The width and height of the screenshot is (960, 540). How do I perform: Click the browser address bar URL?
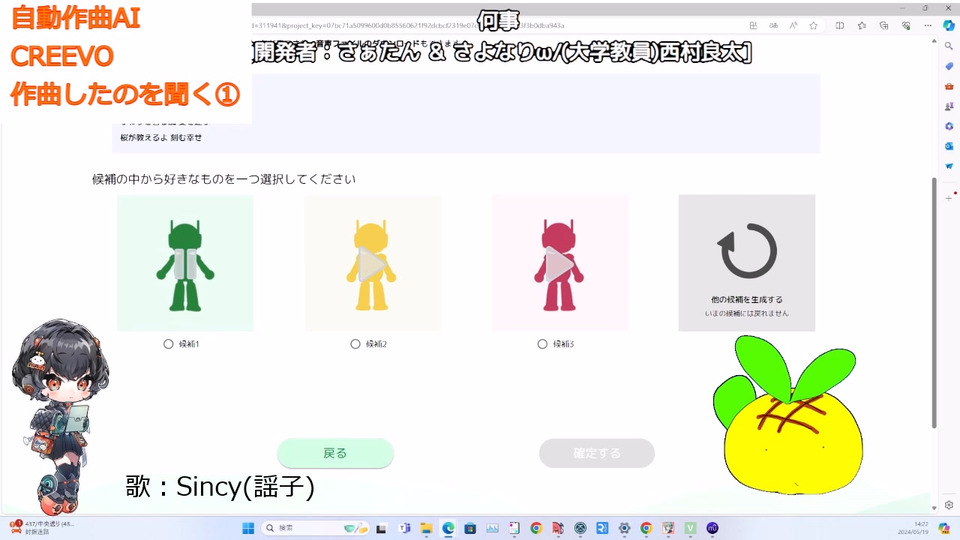tap(407, 26)
